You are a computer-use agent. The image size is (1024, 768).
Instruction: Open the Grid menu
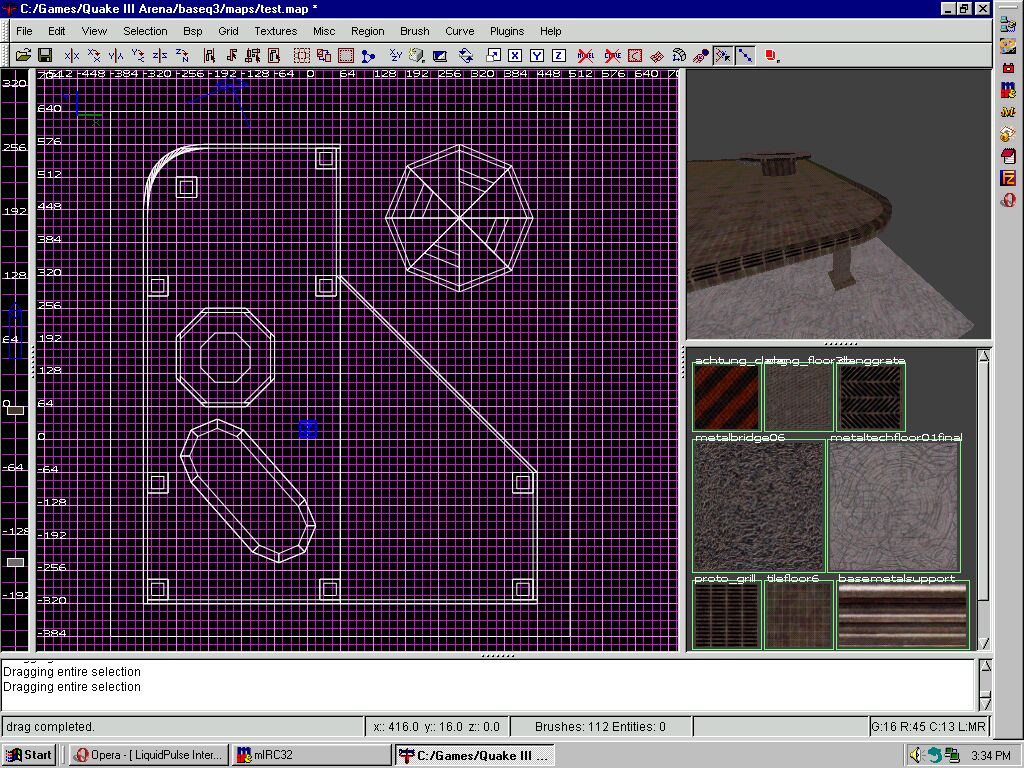(228, 31)
